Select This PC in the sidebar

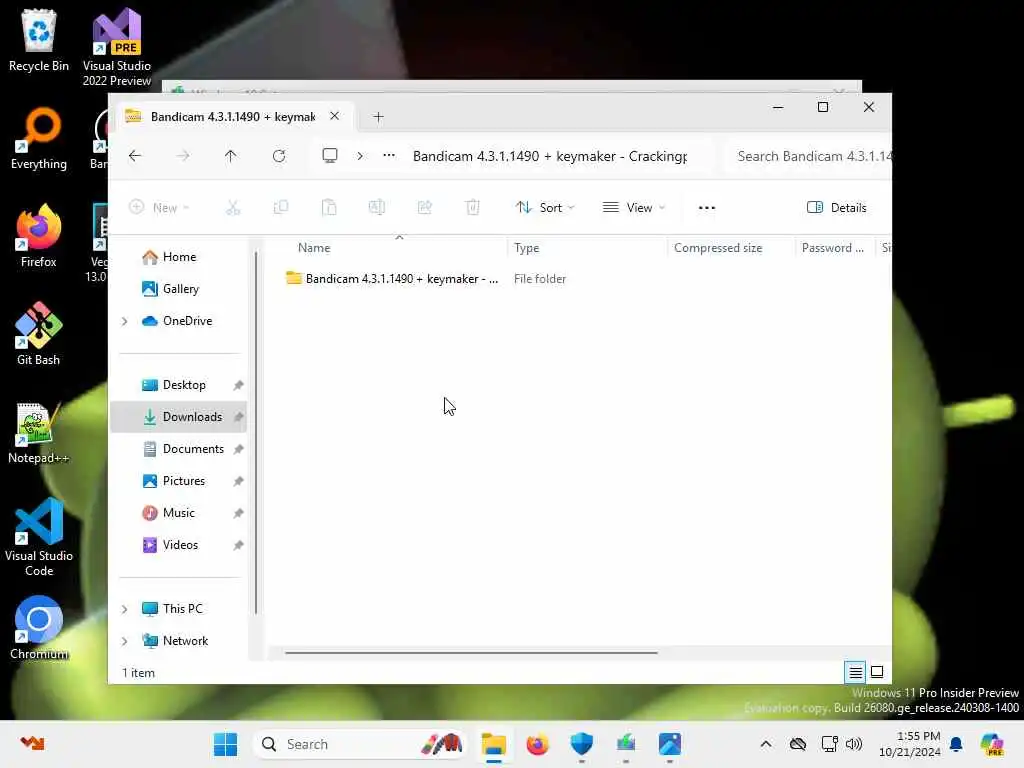point(182,609)
